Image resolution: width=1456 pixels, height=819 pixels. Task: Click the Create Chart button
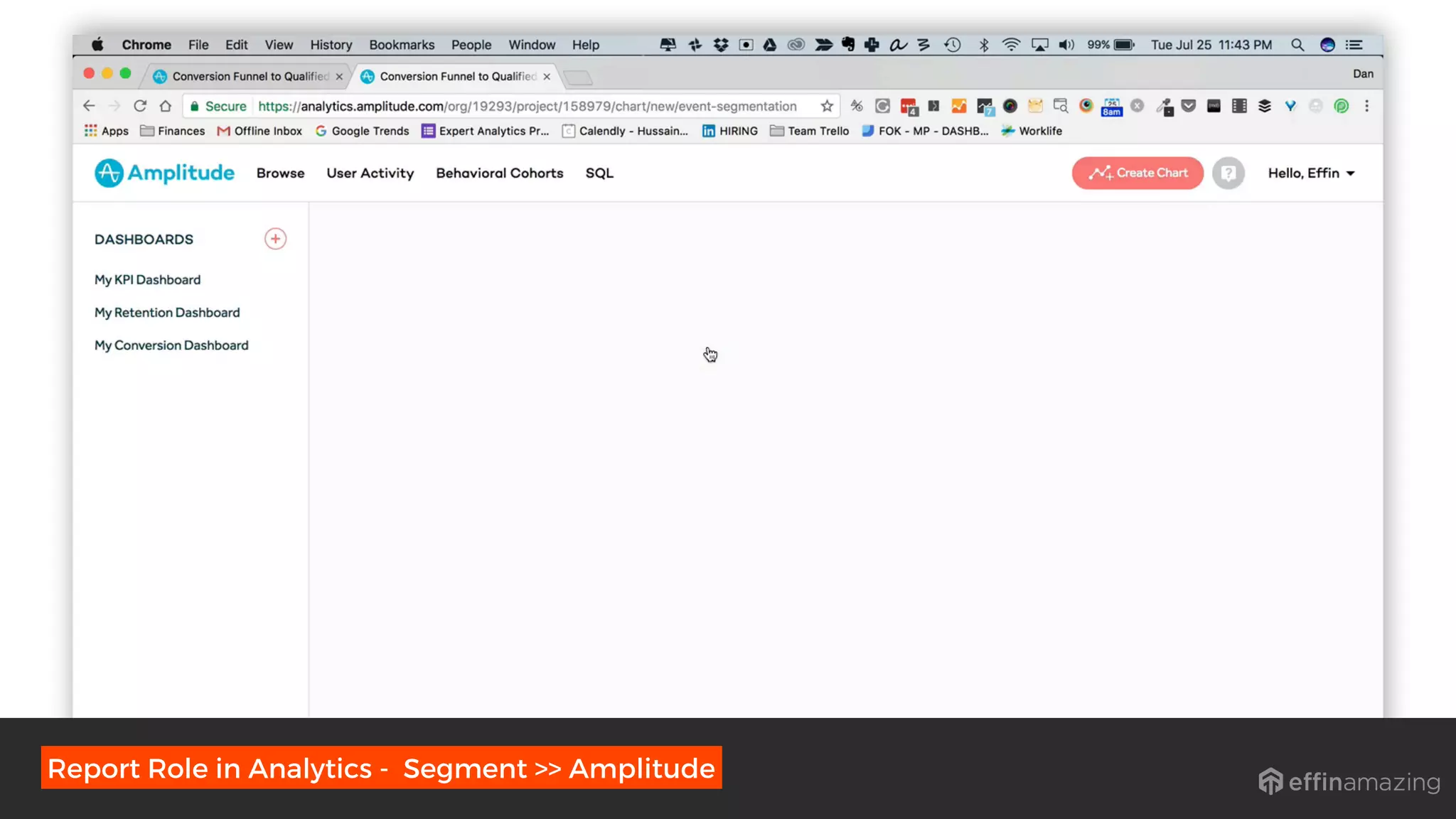click(x=1137, y=173)
